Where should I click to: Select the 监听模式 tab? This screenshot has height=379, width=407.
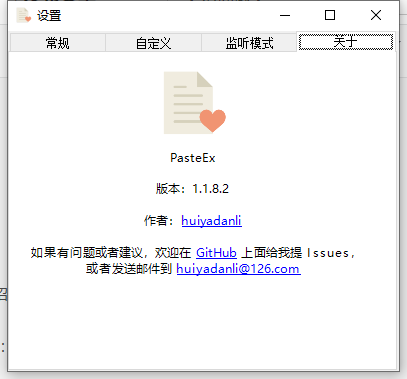click(249, 43)
